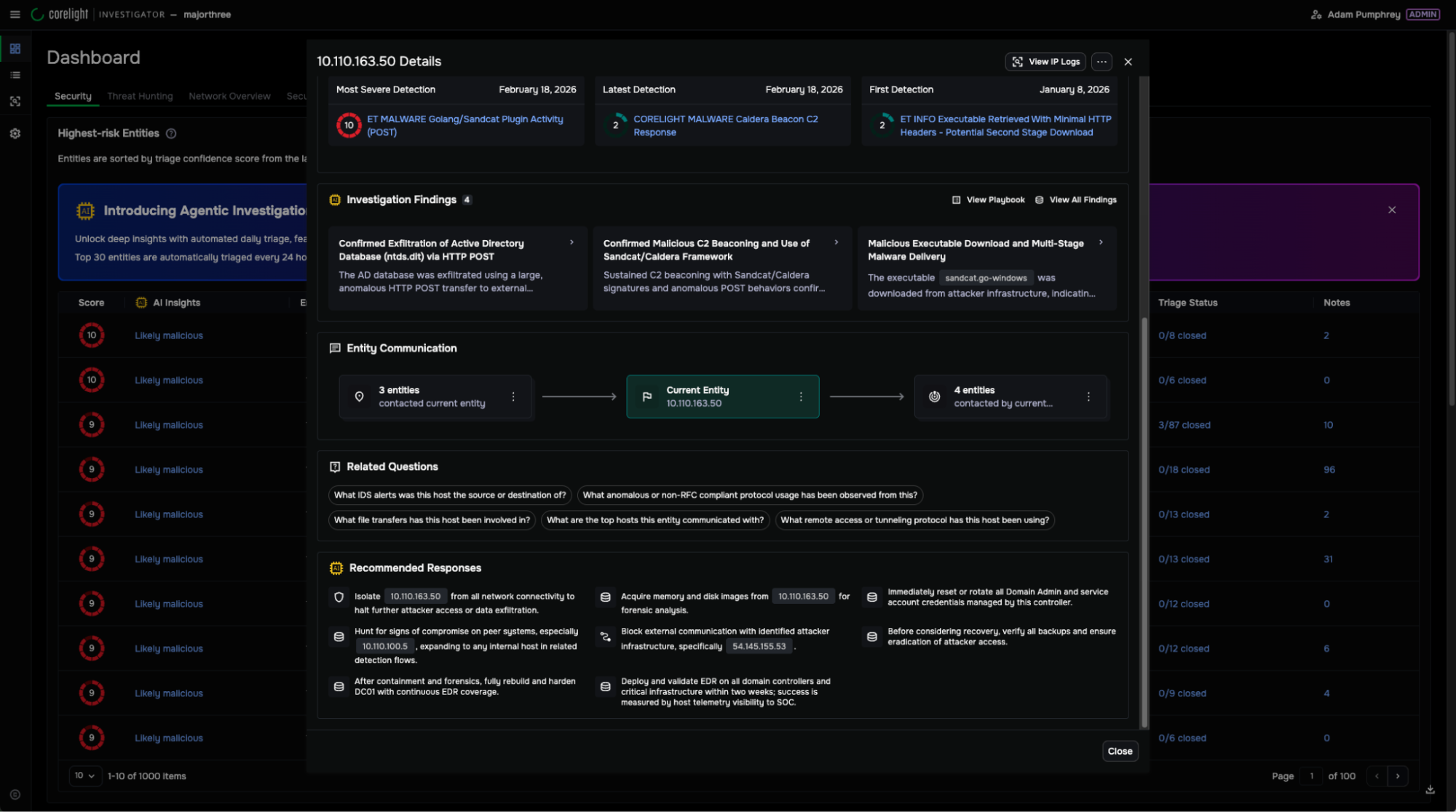Viewport: 1456px width, 812px height.
Task: Open the 0/18 closed triage status
Action: 1184,469
